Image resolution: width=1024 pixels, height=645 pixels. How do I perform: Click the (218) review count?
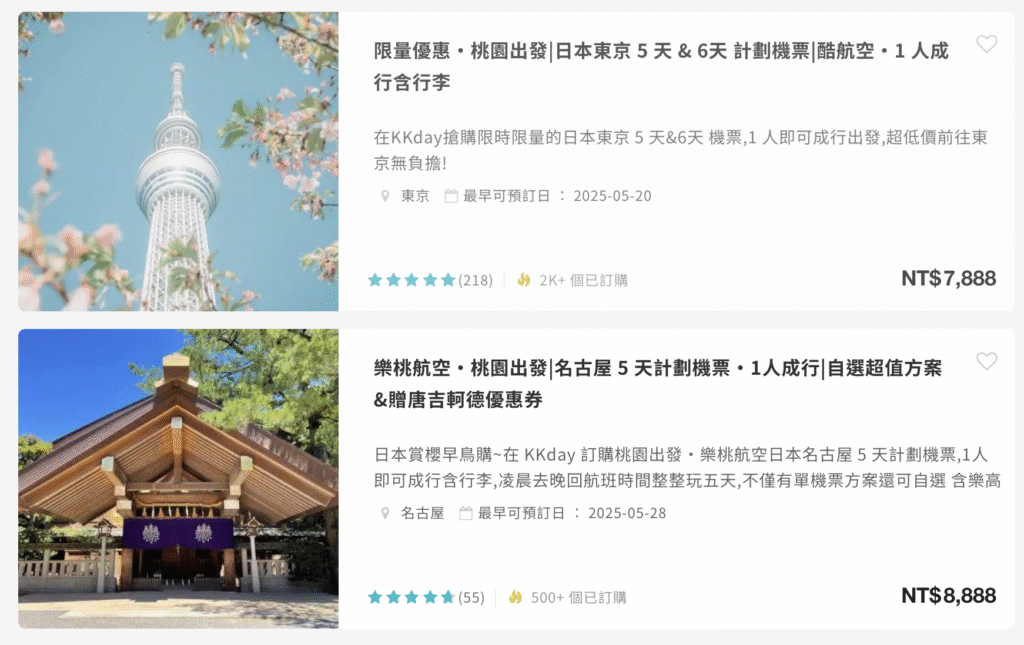[475, 280]
